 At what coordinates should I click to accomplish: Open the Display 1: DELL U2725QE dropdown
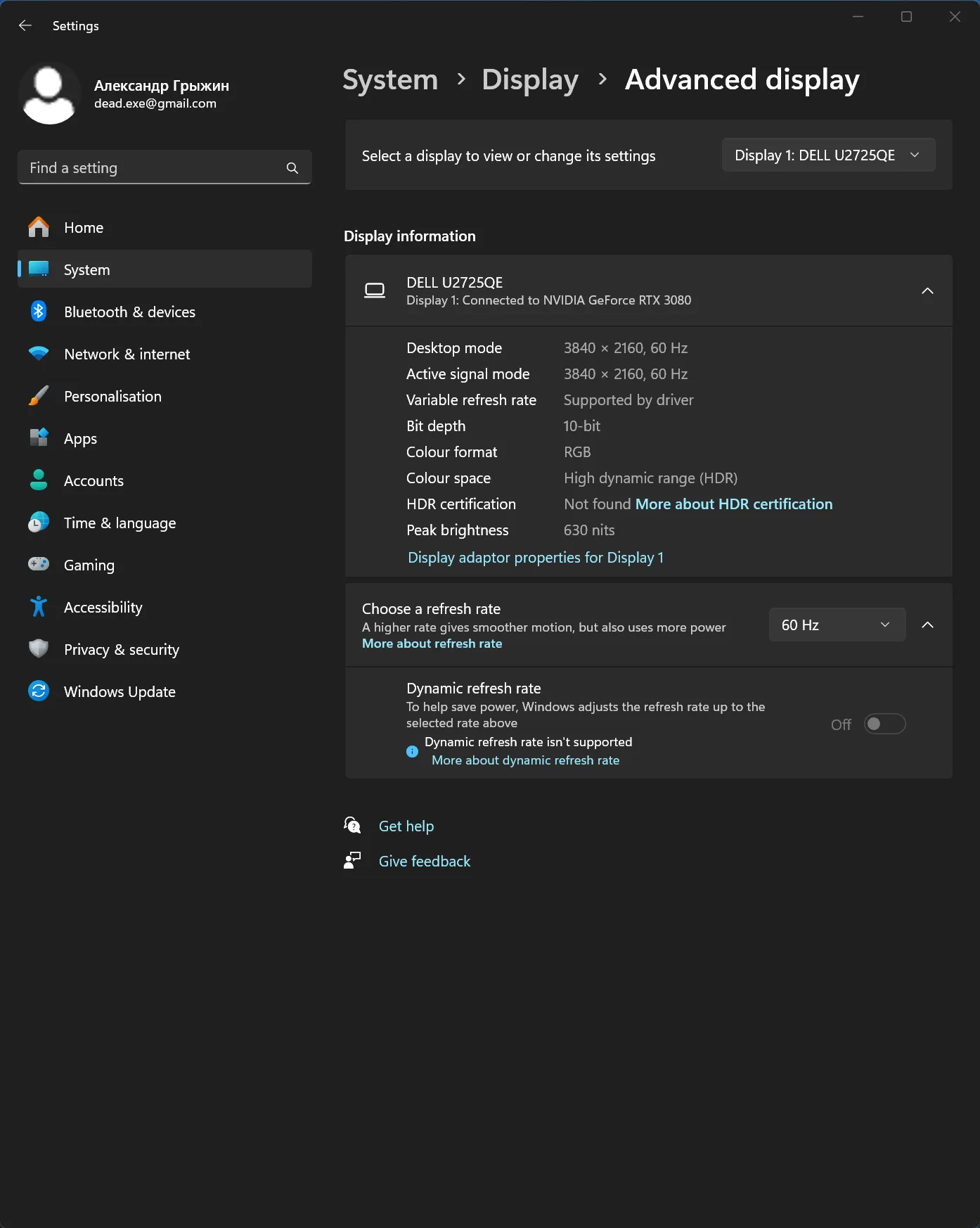point(828,155)
